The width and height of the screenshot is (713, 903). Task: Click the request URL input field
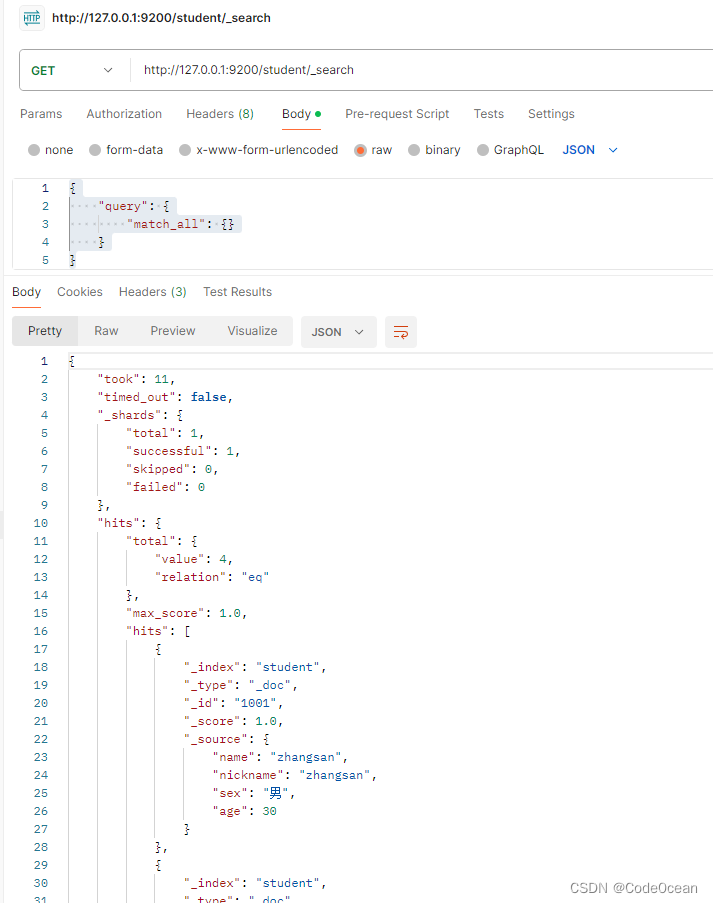[423, 70]
